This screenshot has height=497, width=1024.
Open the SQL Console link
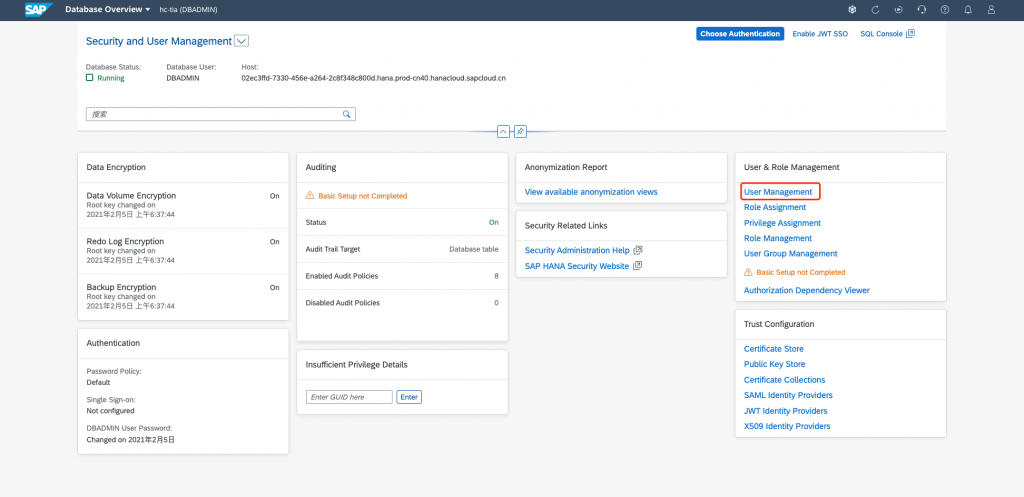(881, 34)
